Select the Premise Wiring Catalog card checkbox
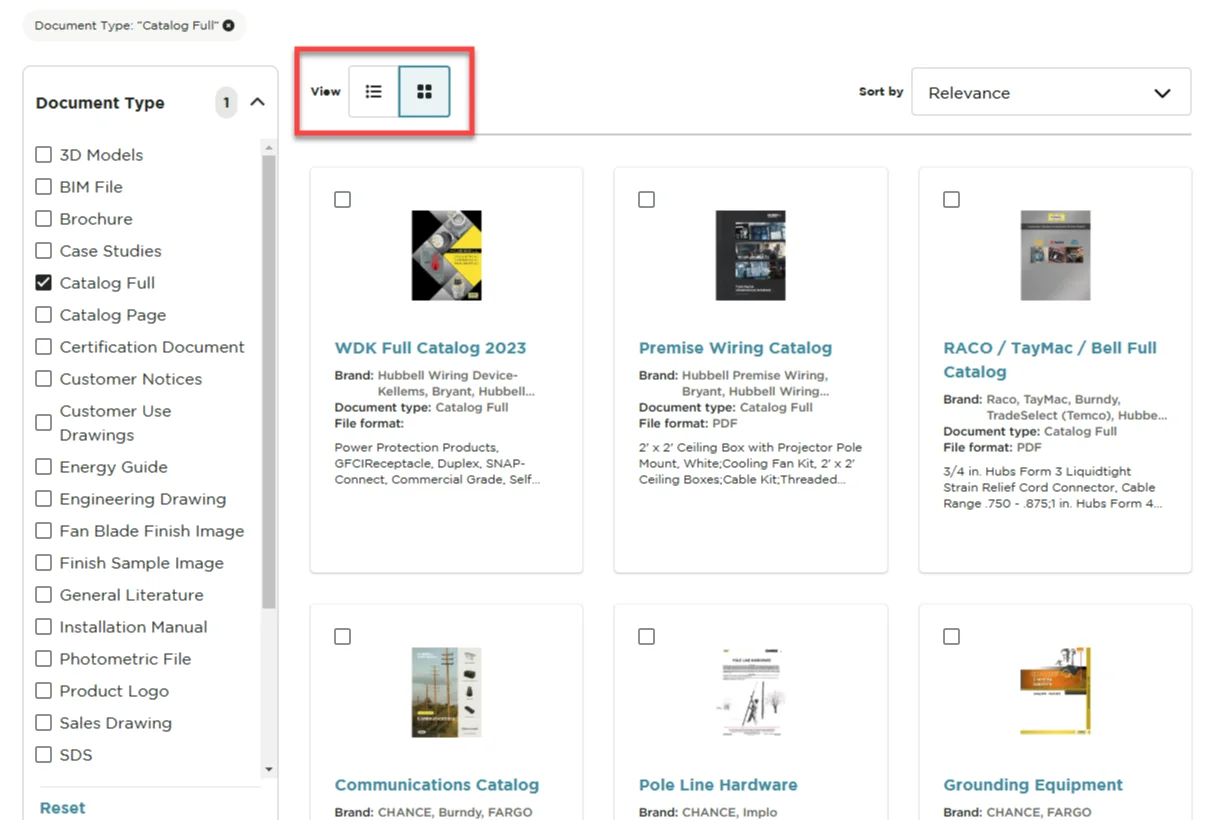The image size is (1211, 820). (x=646, y=200)
